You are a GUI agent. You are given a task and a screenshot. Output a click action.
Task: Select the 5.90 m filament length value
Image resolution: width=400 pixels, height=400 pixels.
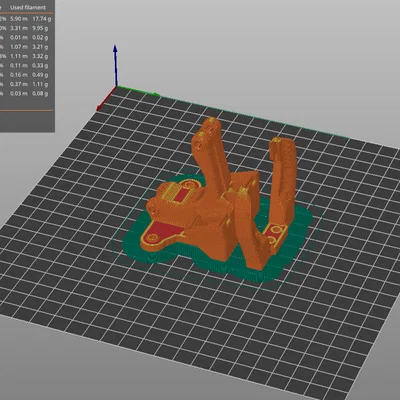point(19,19)
